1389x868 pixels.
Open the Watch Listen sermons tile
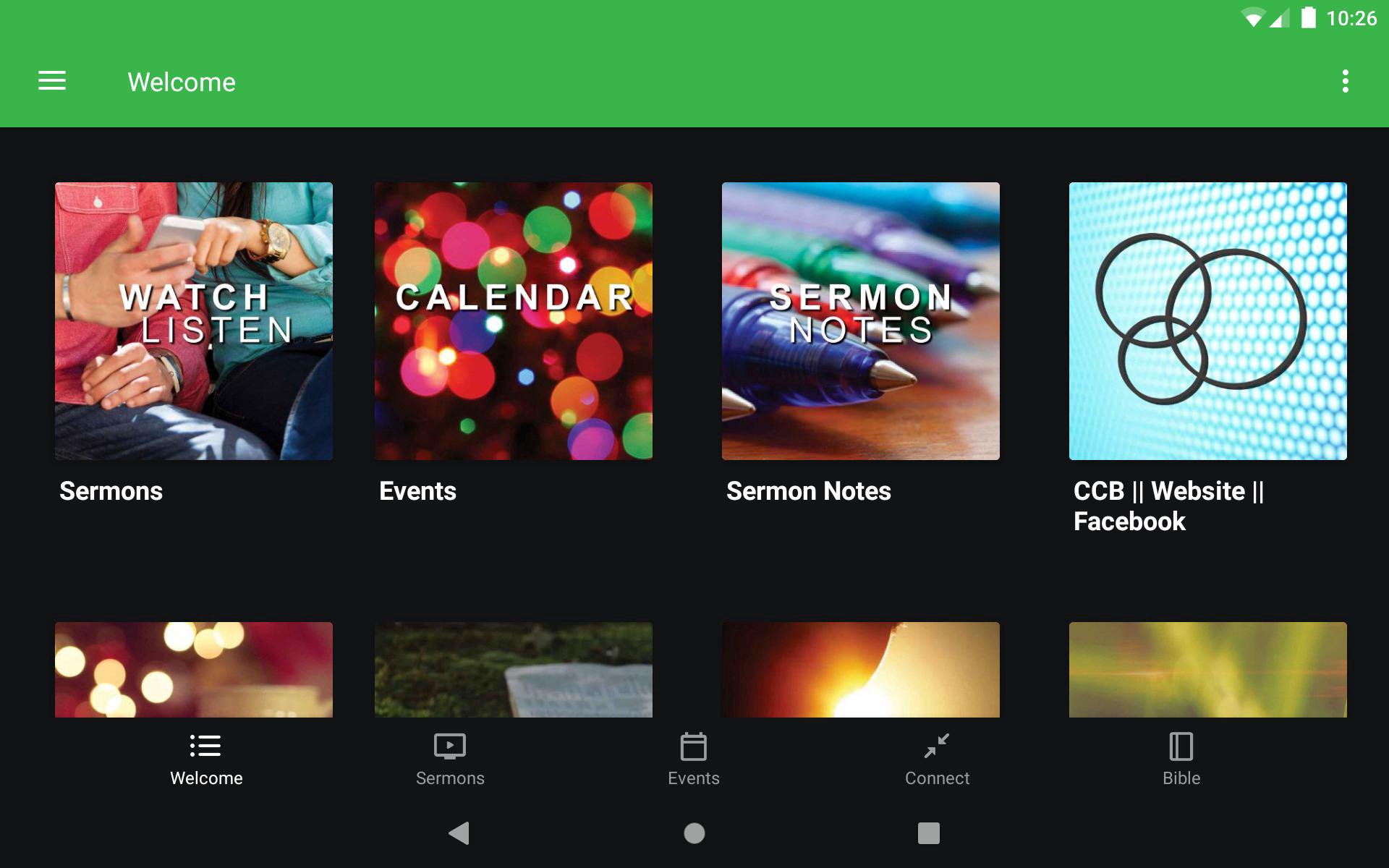[x=194, y=320]
